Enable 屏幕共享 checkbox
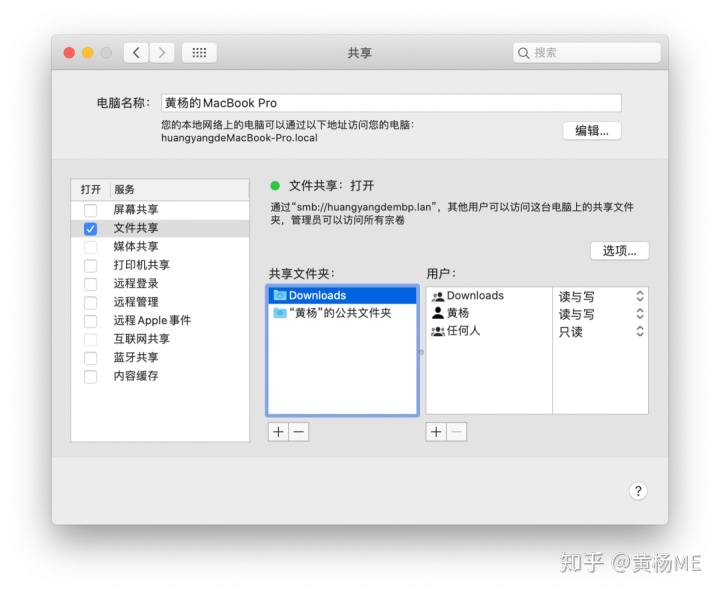This screenshot has height=593, width=720. click(90, 210)
